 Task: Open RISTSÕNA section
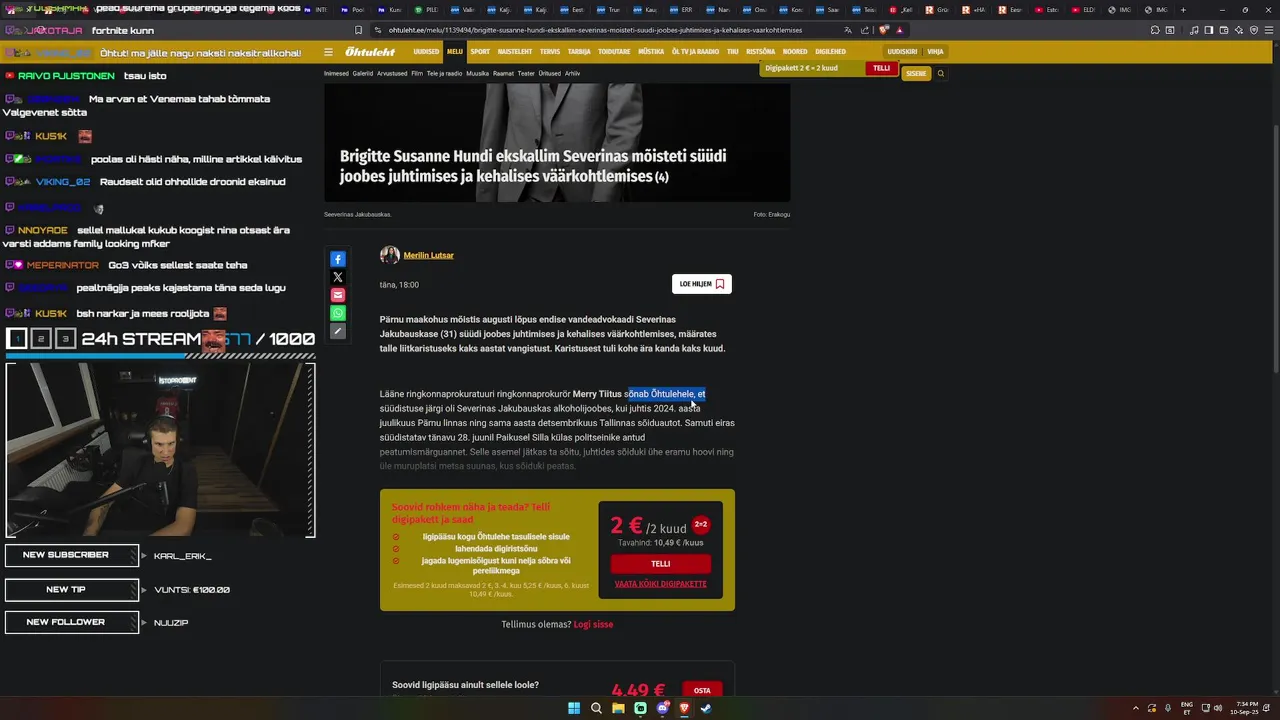tap(760, 52)
